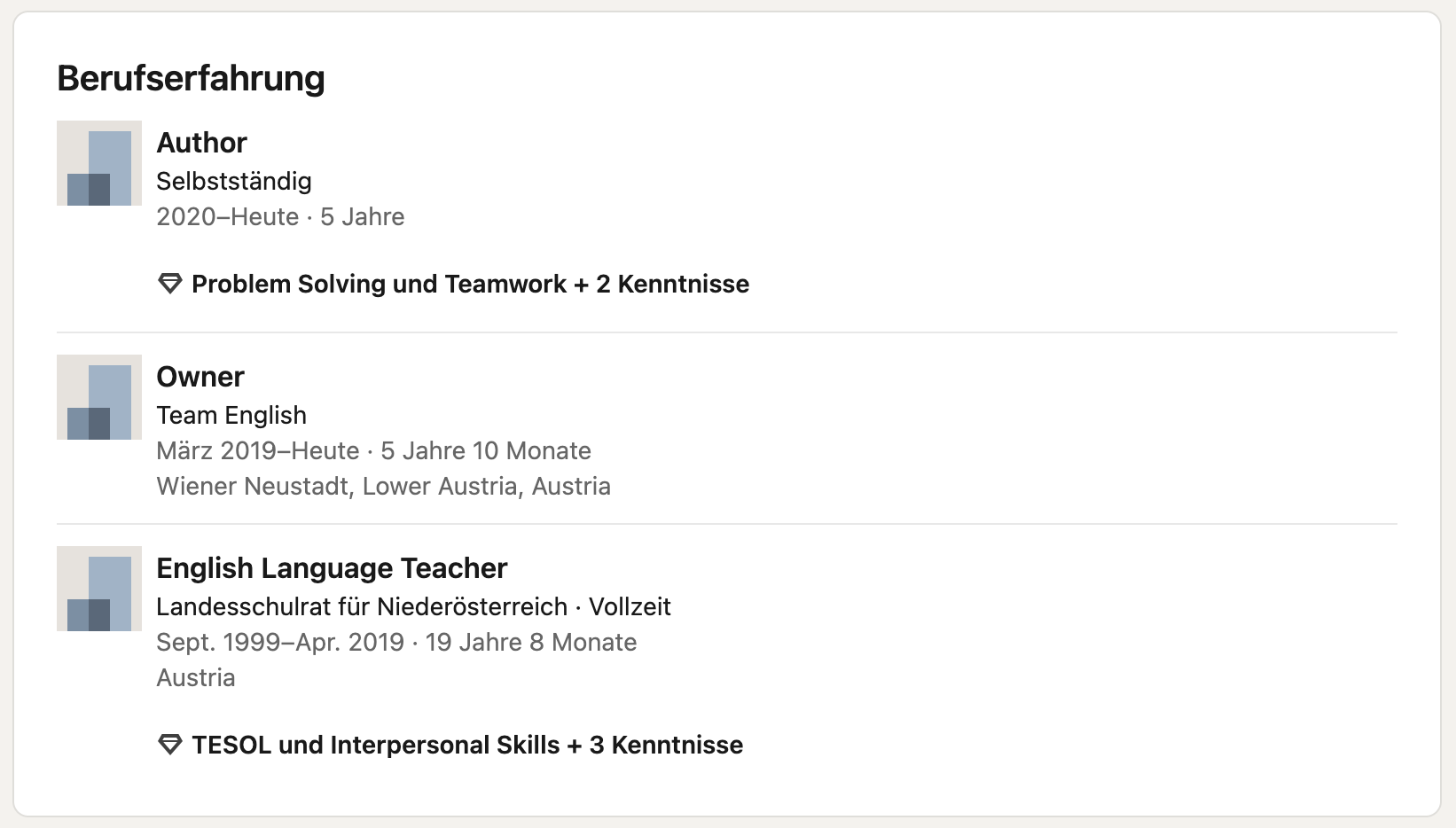Select the English Language Teacher title
Viewport: 1456px width, 828px height.
(x=332, y=568)
